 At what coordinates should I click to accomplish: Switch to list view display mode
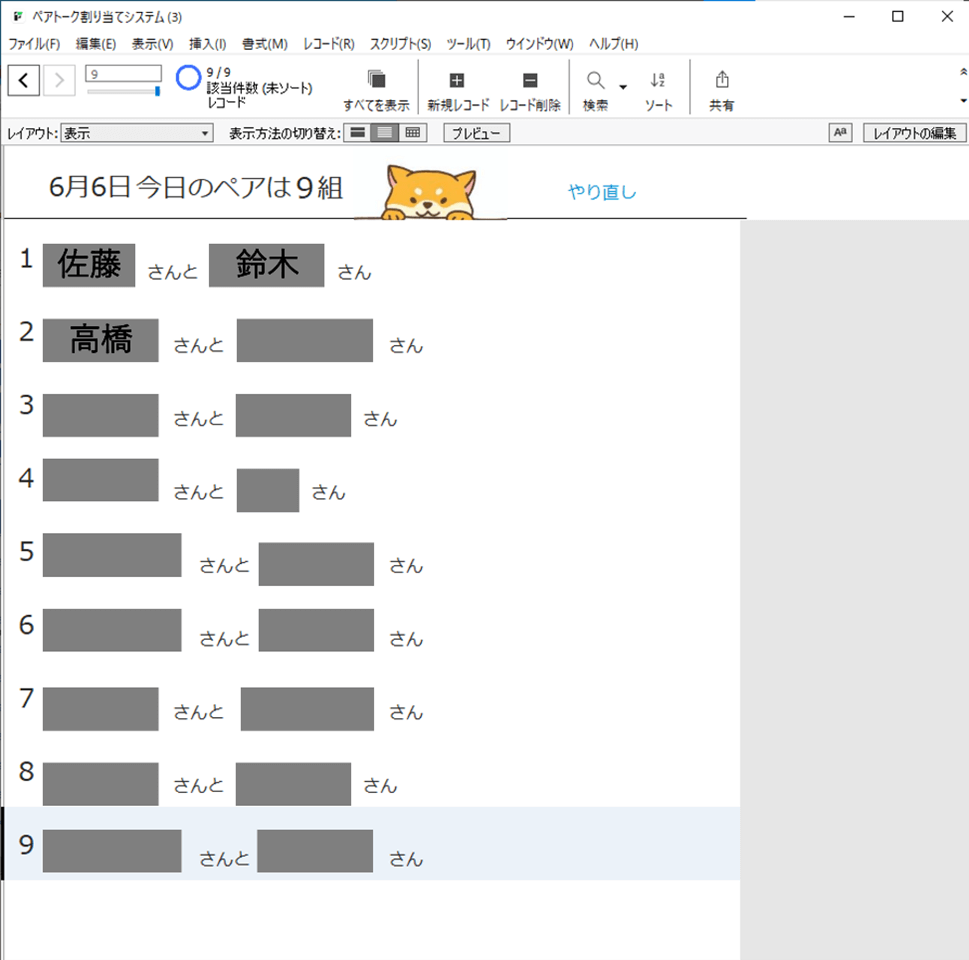click(384, 133)
